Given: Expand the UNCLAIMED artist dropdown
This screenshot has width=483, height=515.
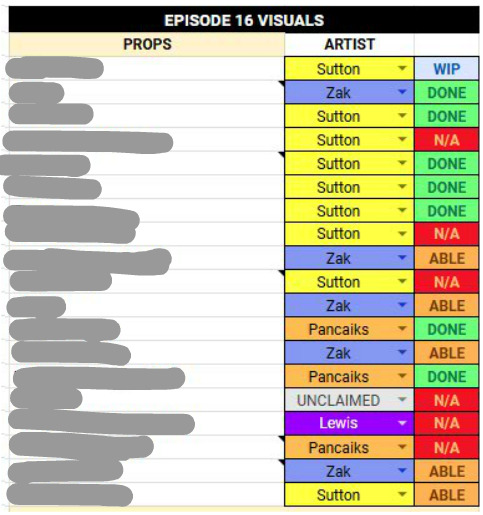Looking at the screenshot, I should pos(402,400).
